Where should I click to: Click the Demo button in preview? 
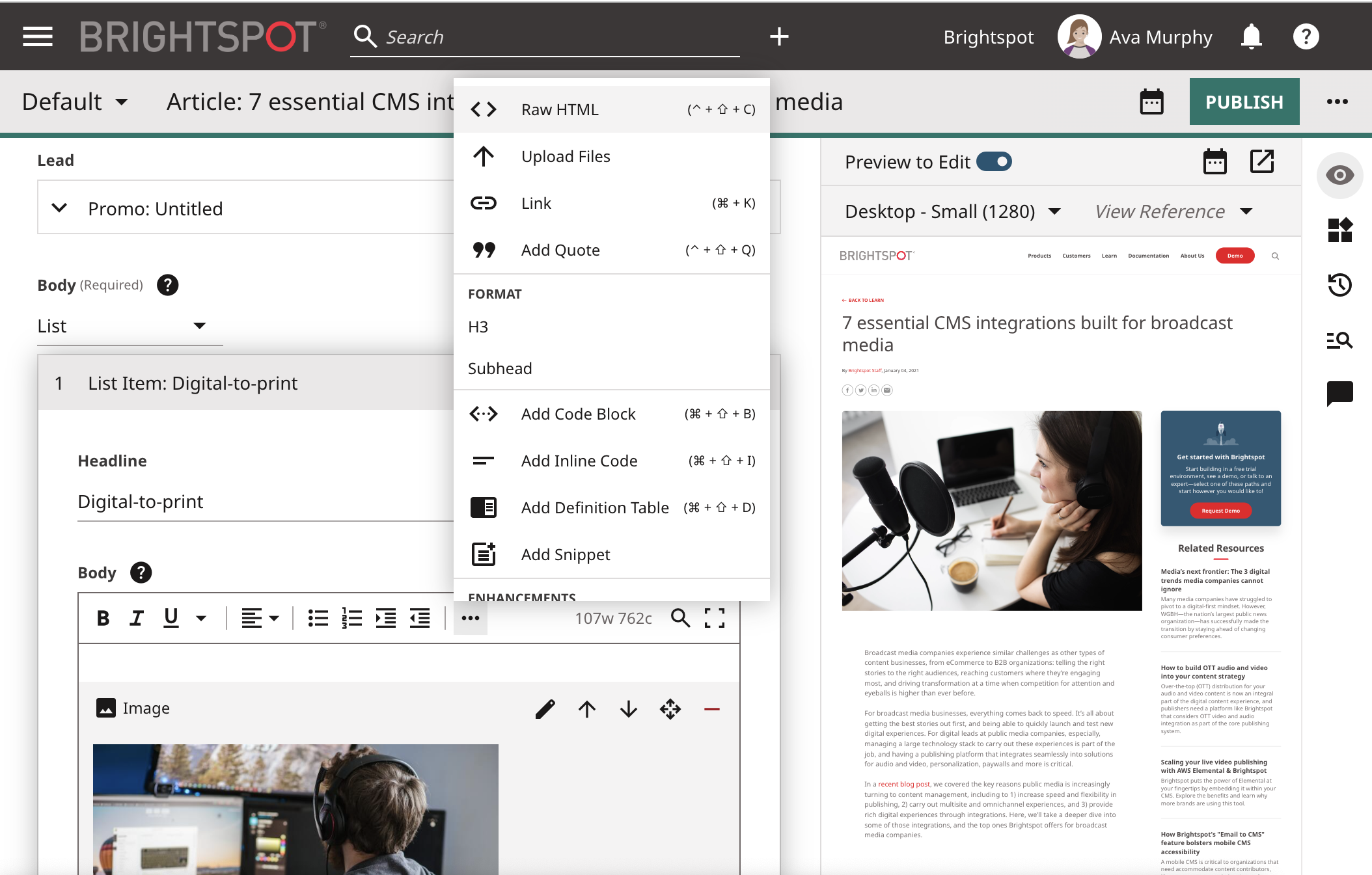click(1235, 256)
